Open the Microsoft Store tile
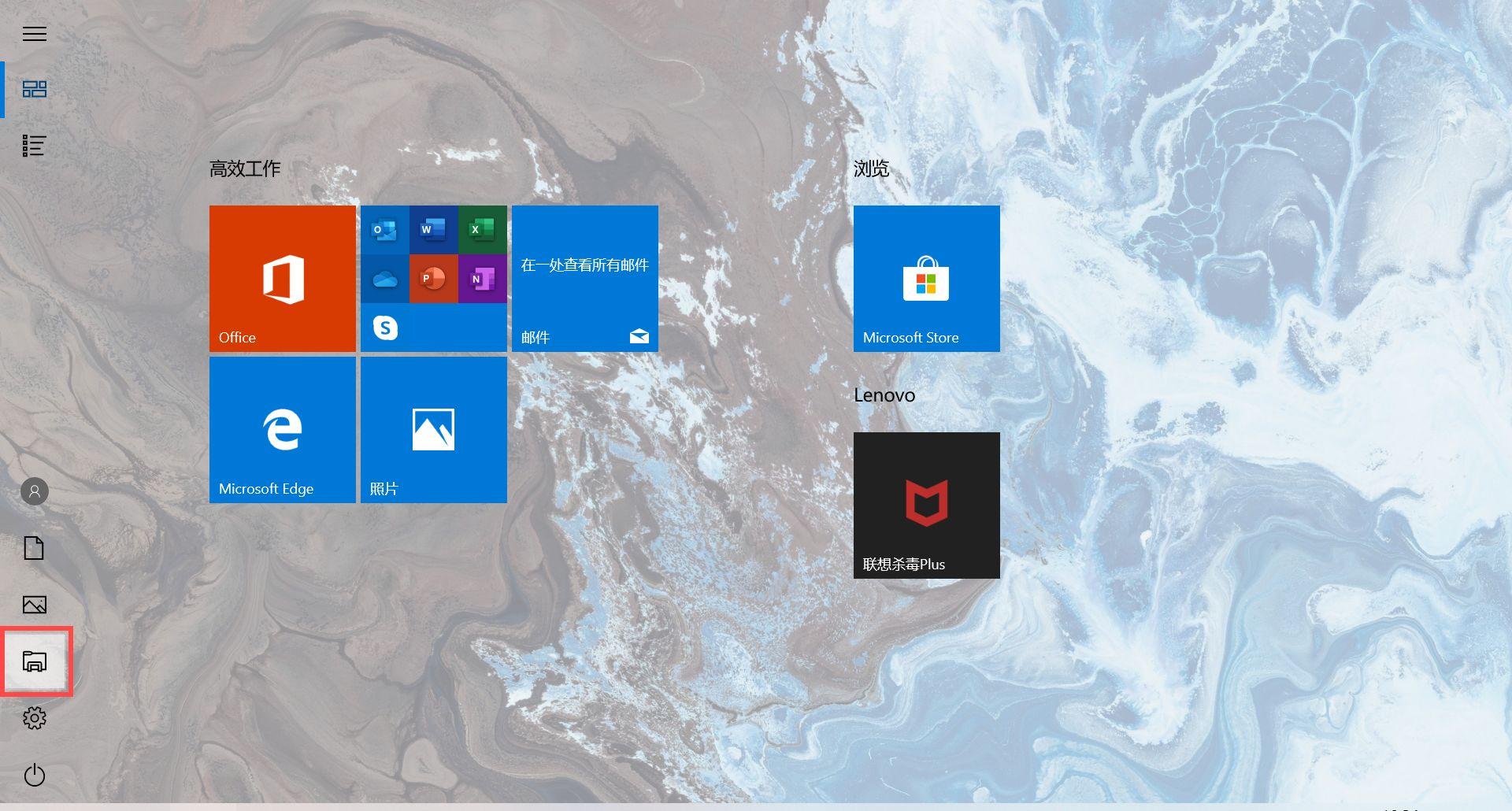The image size is (1512, 811). (x=927, y=279)
